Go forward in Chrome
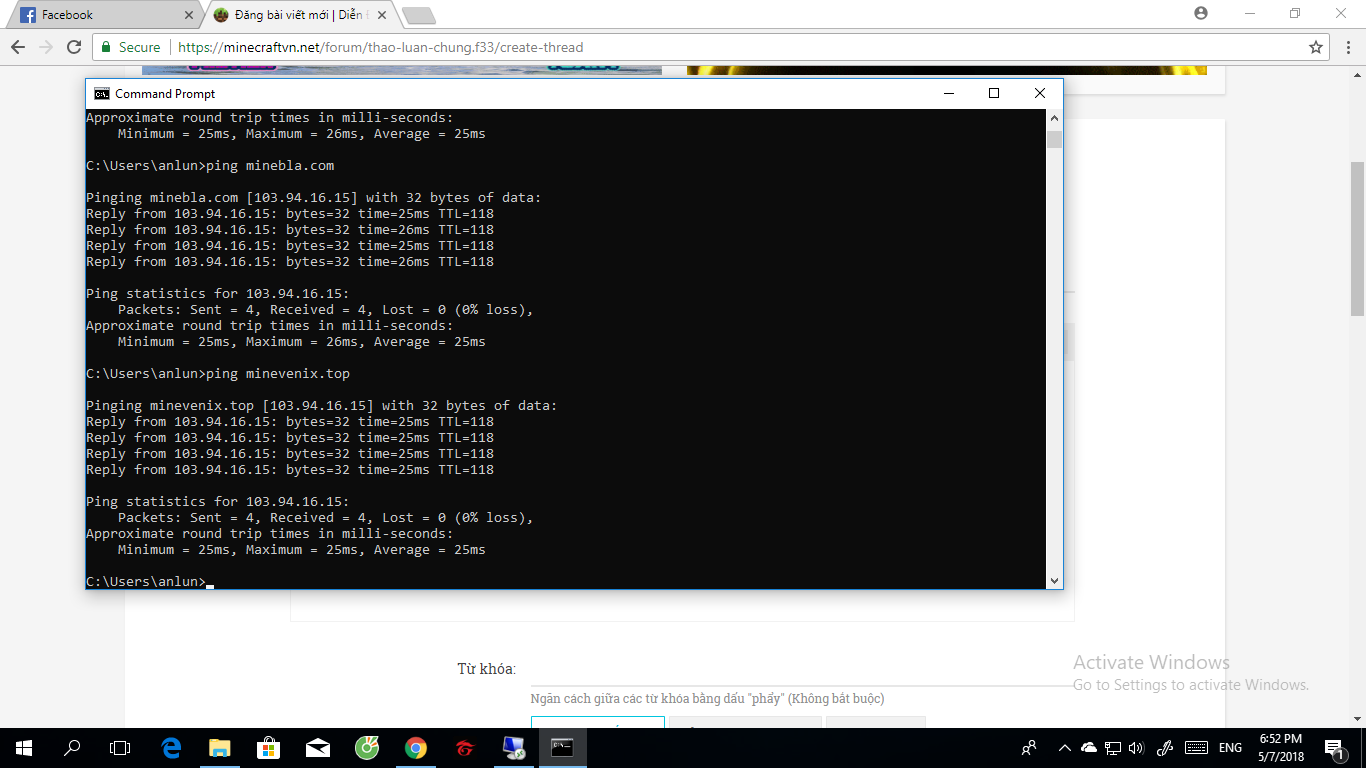Image resolution: width=1366 pixels, height=768 pixels. [46, 47]
